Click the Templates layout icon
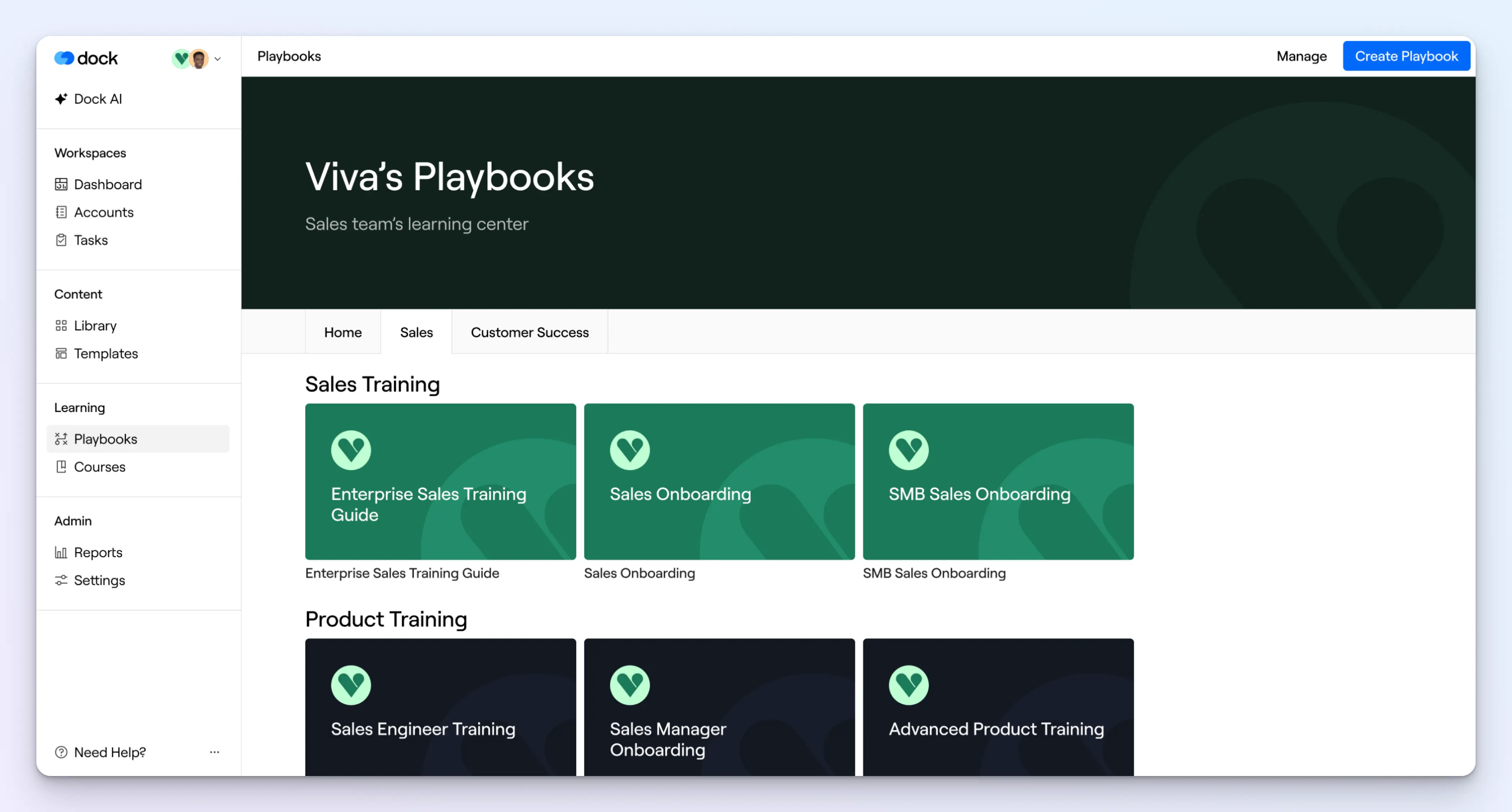This screenshot has width=1512, height=812. coord(61,353)
